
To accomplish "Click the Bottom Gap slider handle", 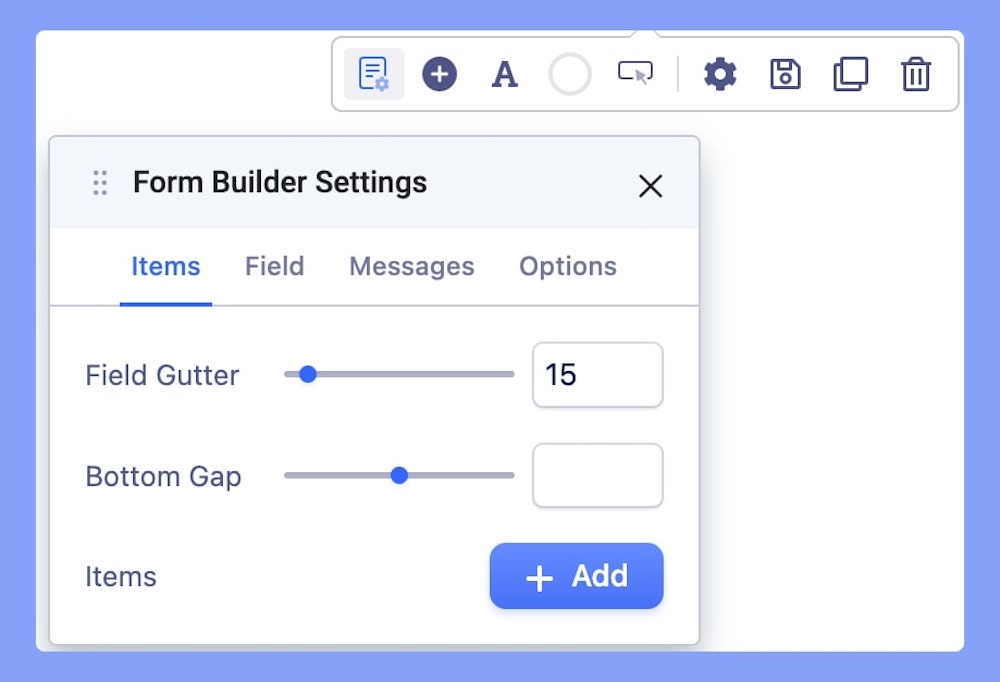I will [399, 475].
